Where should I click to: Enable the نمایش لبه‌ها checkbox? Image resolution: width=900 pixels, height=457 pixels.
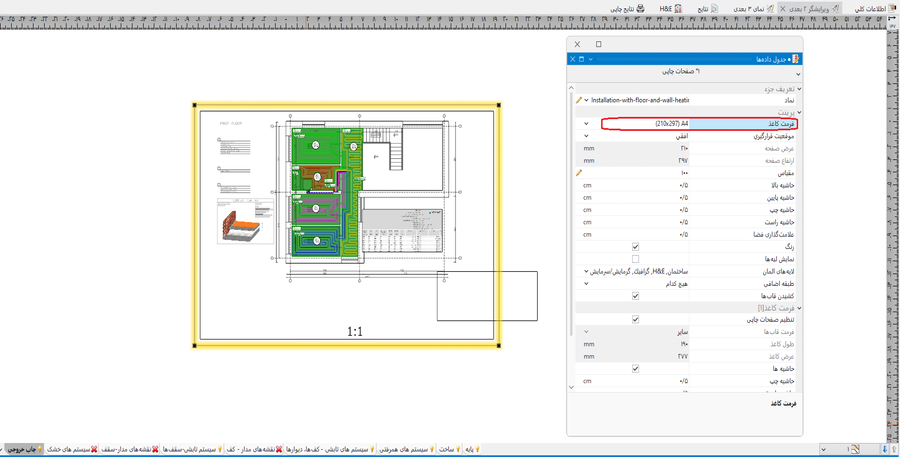[635, 259]
